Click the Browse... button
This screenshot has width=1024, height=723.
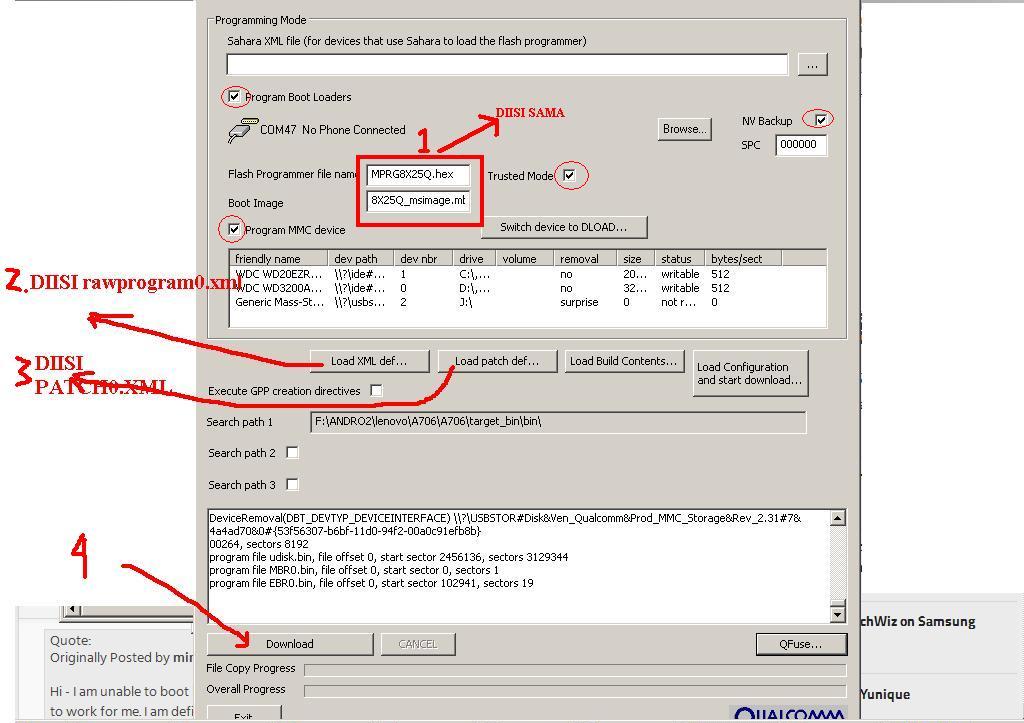point(684,129)
